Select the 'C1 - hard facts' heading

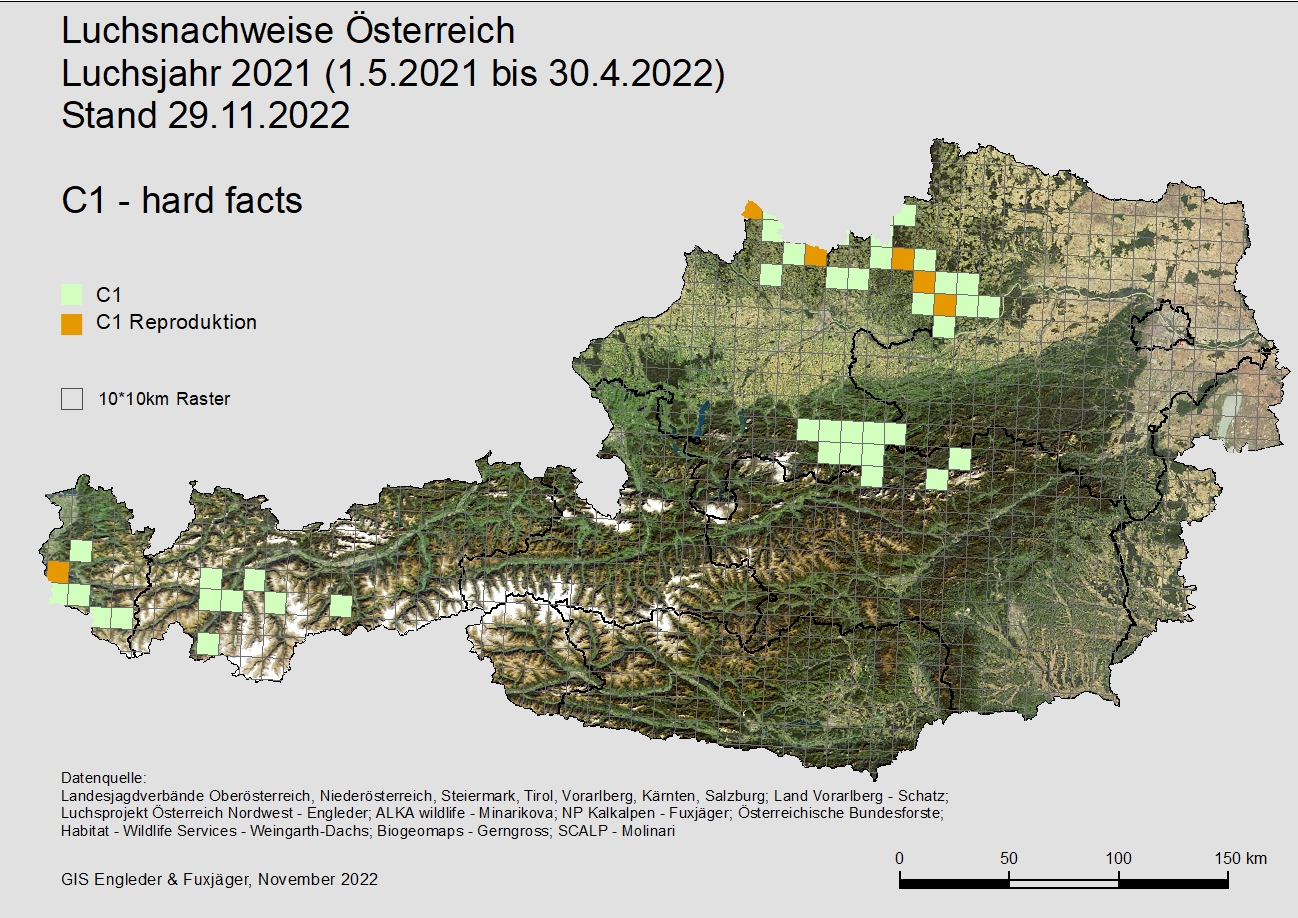(181, 201)
